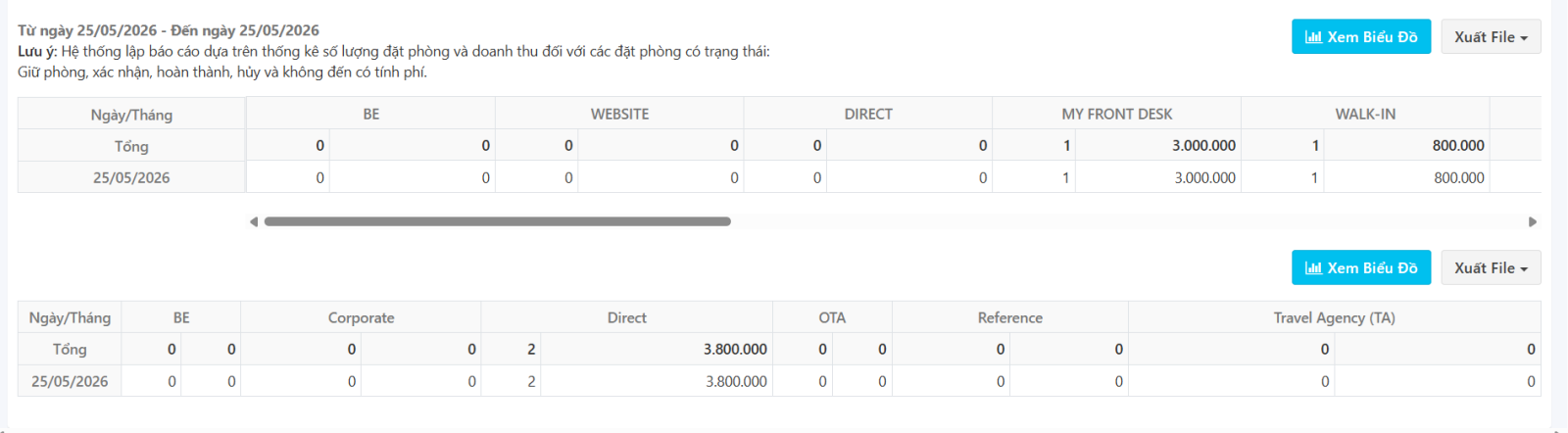Click the lower Xem Biểu Đồ chart button
1568x433 pixels.
coord(1361,268)
